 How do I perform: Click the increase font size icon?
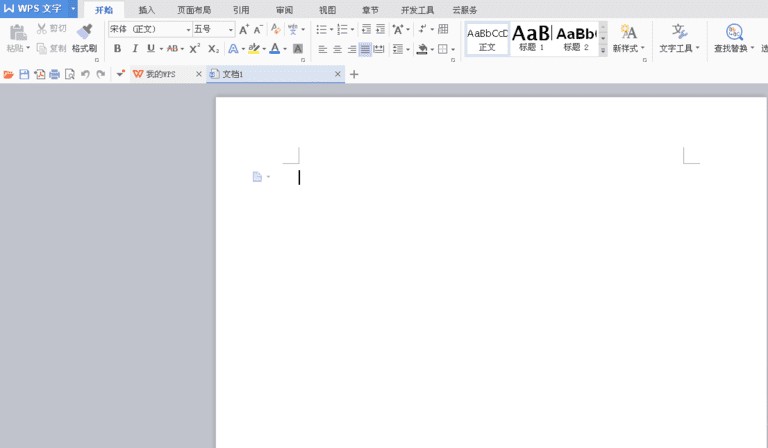tap(244, 29)
